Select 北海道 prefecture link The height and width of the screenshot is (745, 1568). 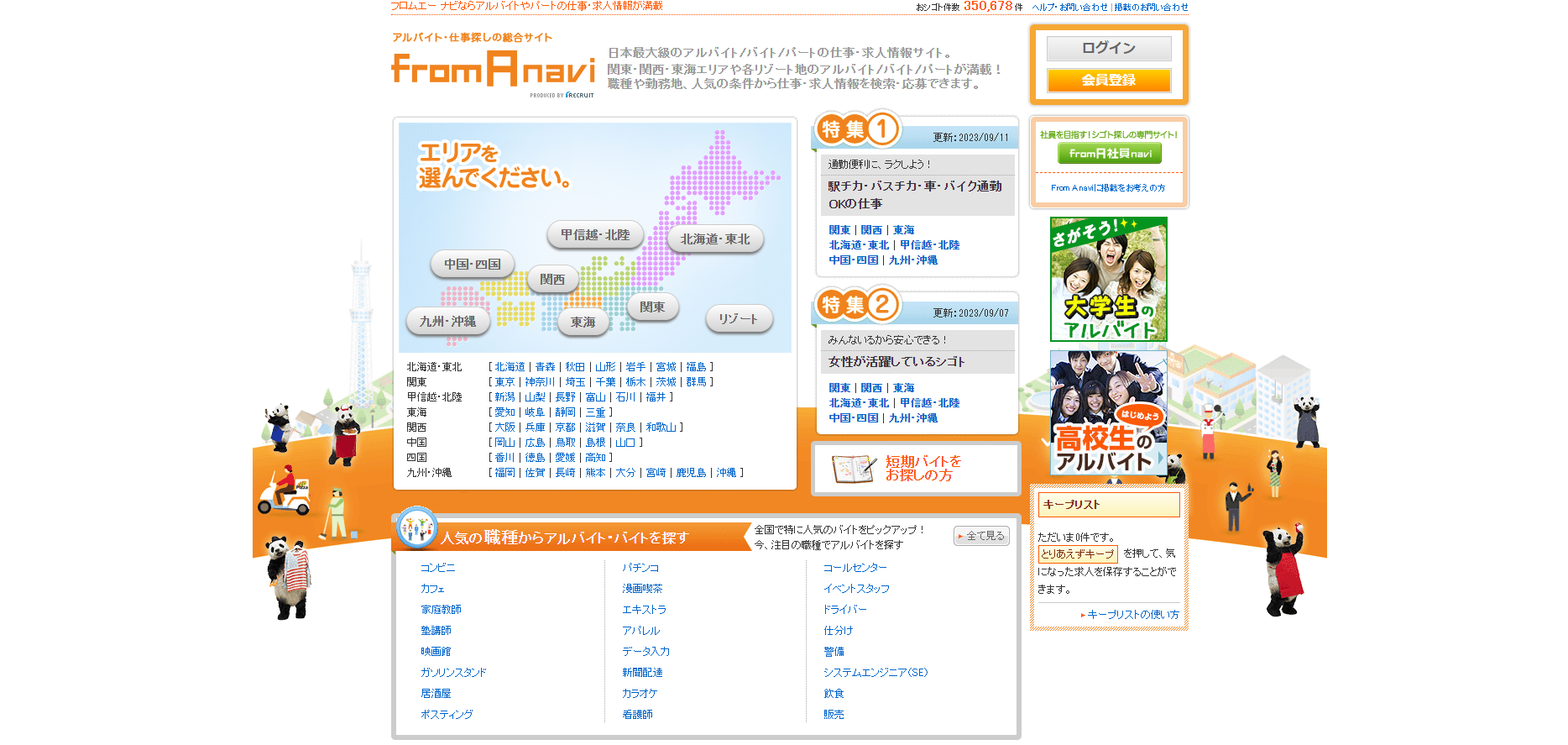tap(510, 367)
